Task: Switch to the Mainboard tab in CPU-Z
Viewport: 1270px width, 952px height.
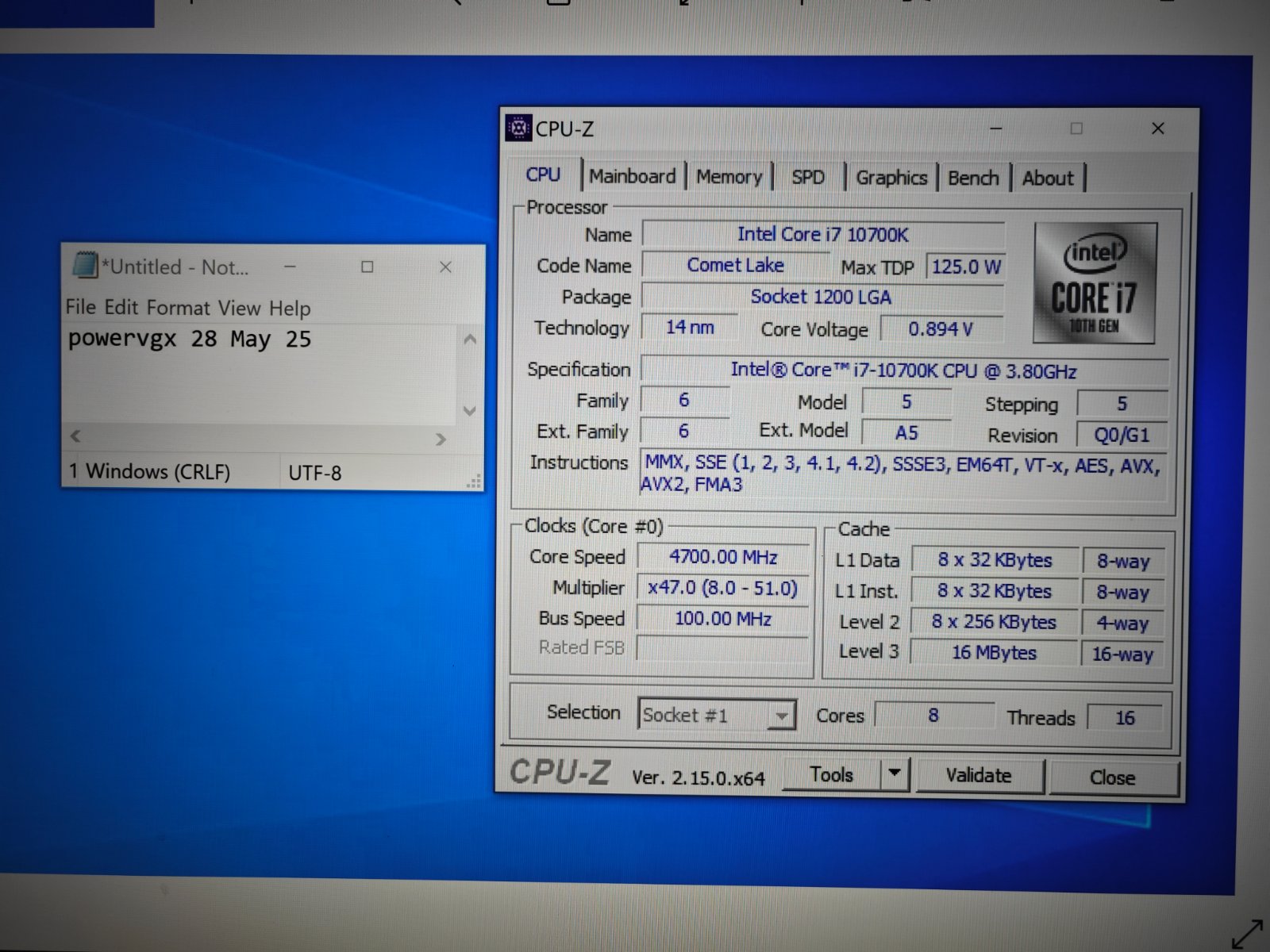Action: pyautogui.click(x=633, y=176)
